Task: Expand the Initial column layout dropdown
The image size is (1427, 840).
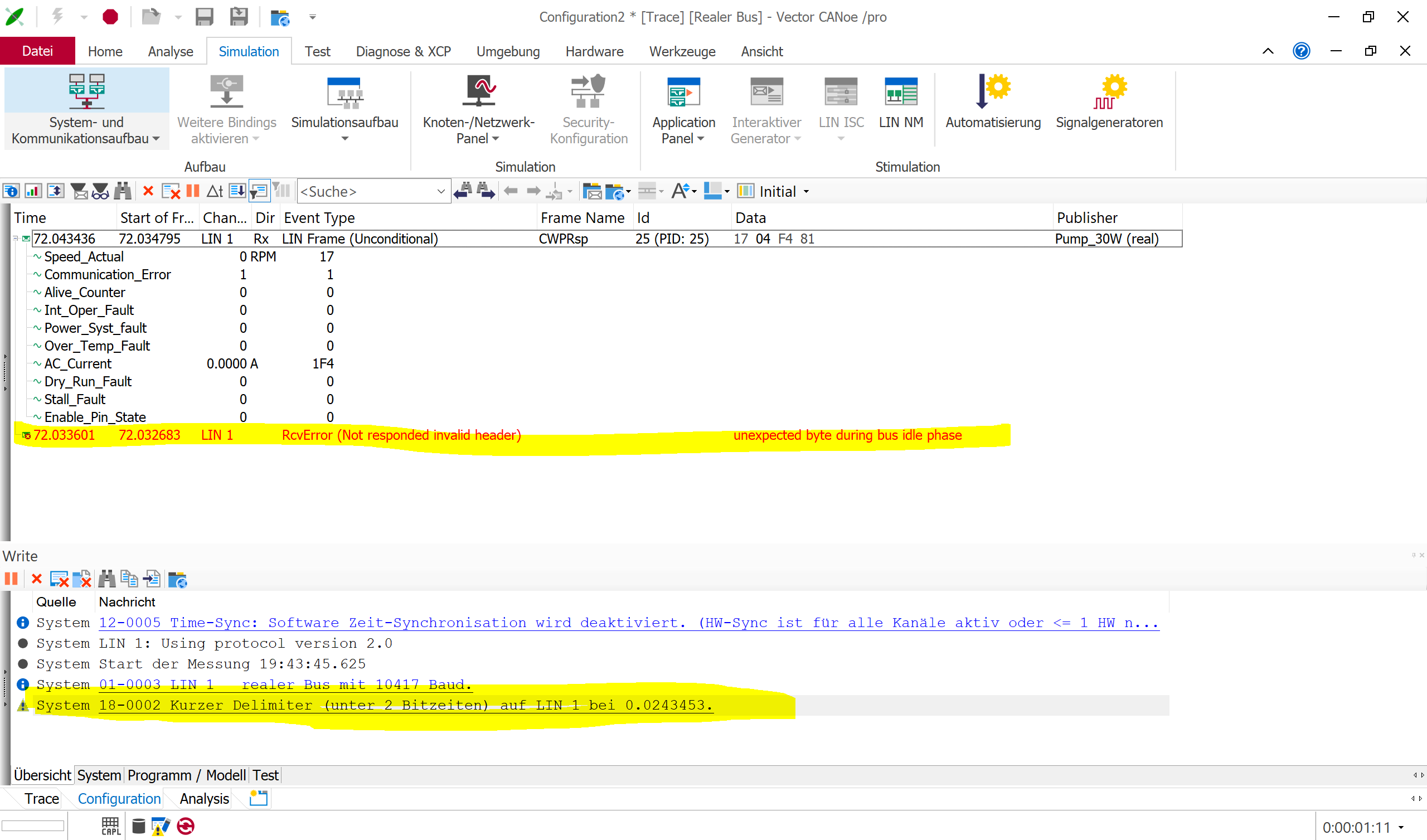Action: (x=807, y=192)
